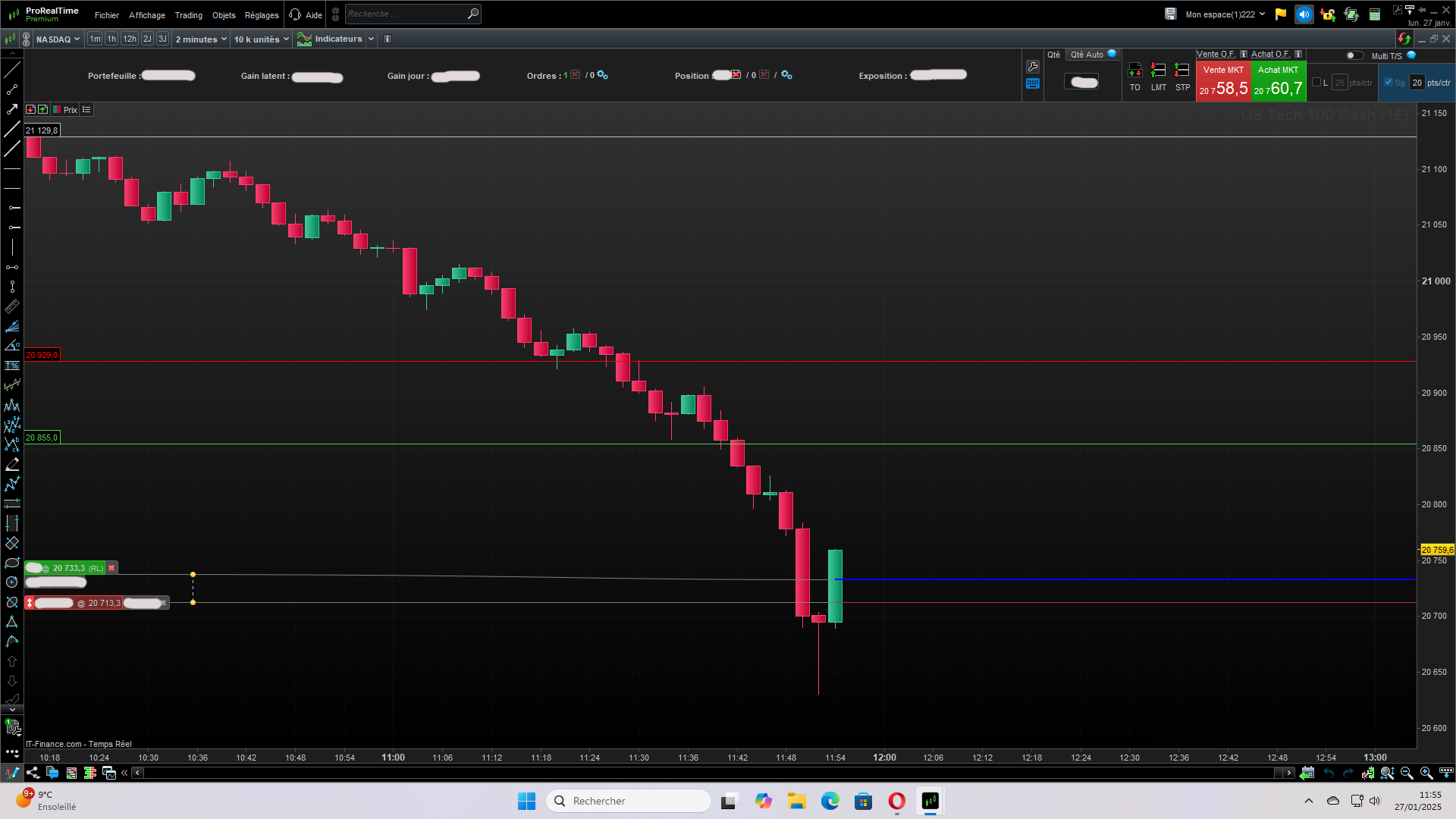
Task: Click the green Achat MKT button
Action: 1278,81
